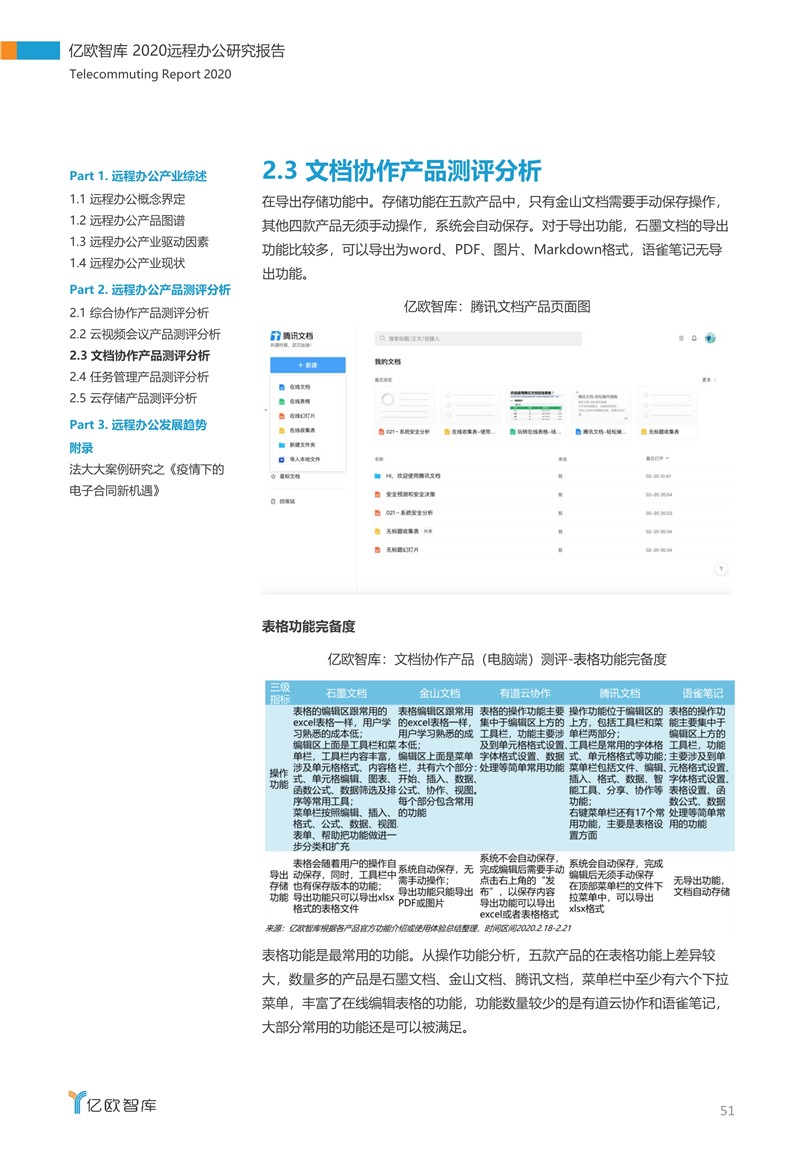The image size is (800, 1155).
Task: Click the blue 新建 button in the figure
Action: (307, 365)
